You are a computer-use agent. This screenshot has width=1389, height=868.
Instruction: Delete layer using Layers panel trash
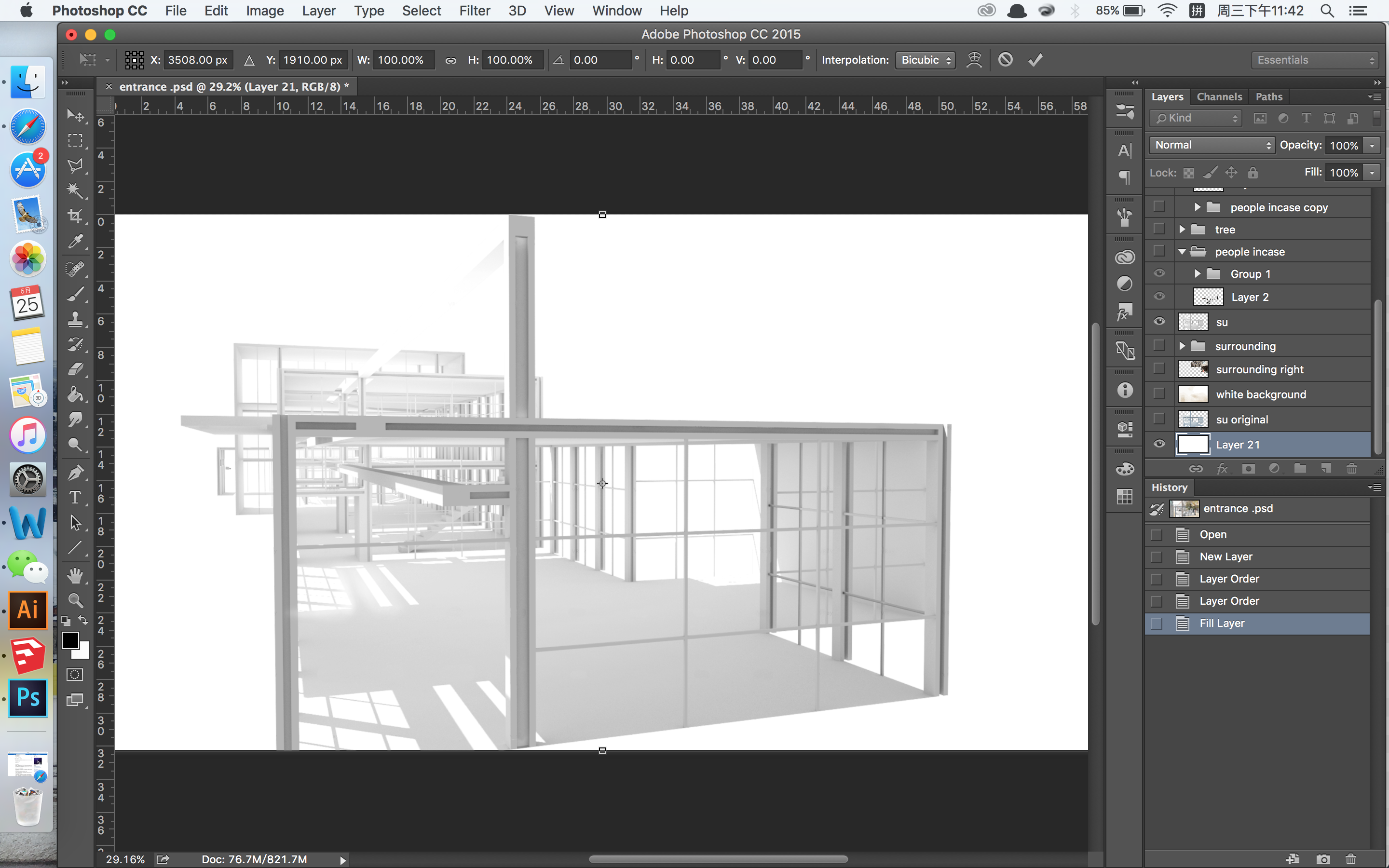[1352, 468]
